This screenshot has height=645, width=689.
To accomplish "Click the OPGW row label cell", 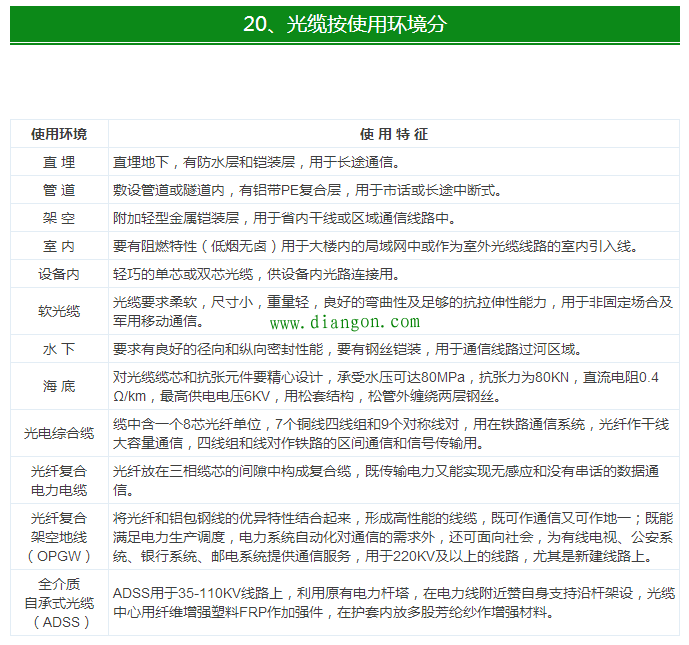I will 58,537.
